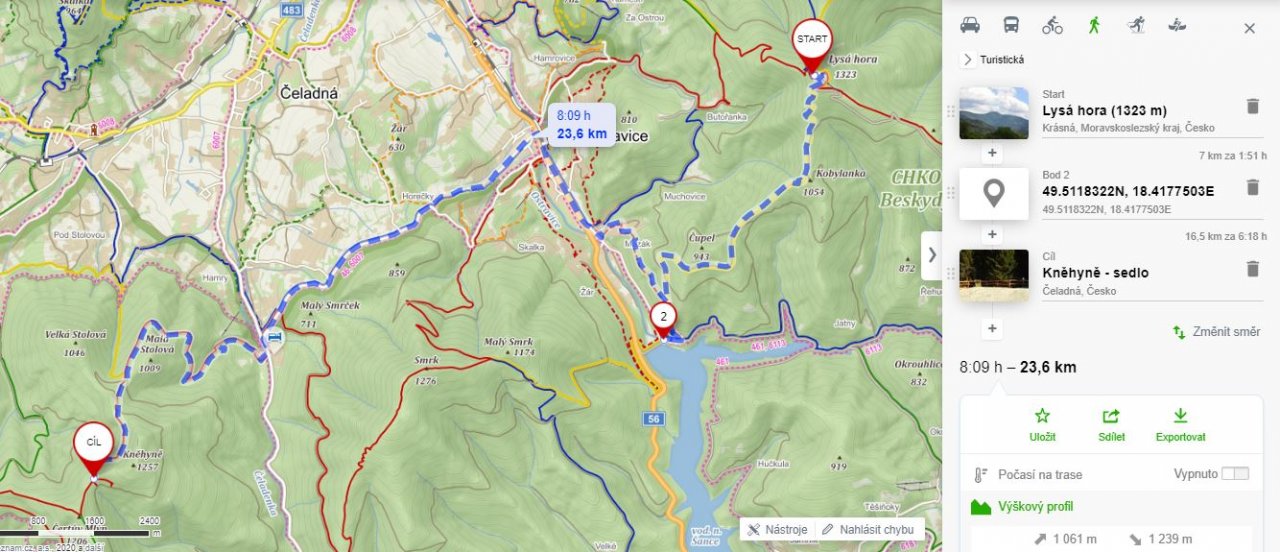Expand the Turistická route type chevron

coord(968,59)
